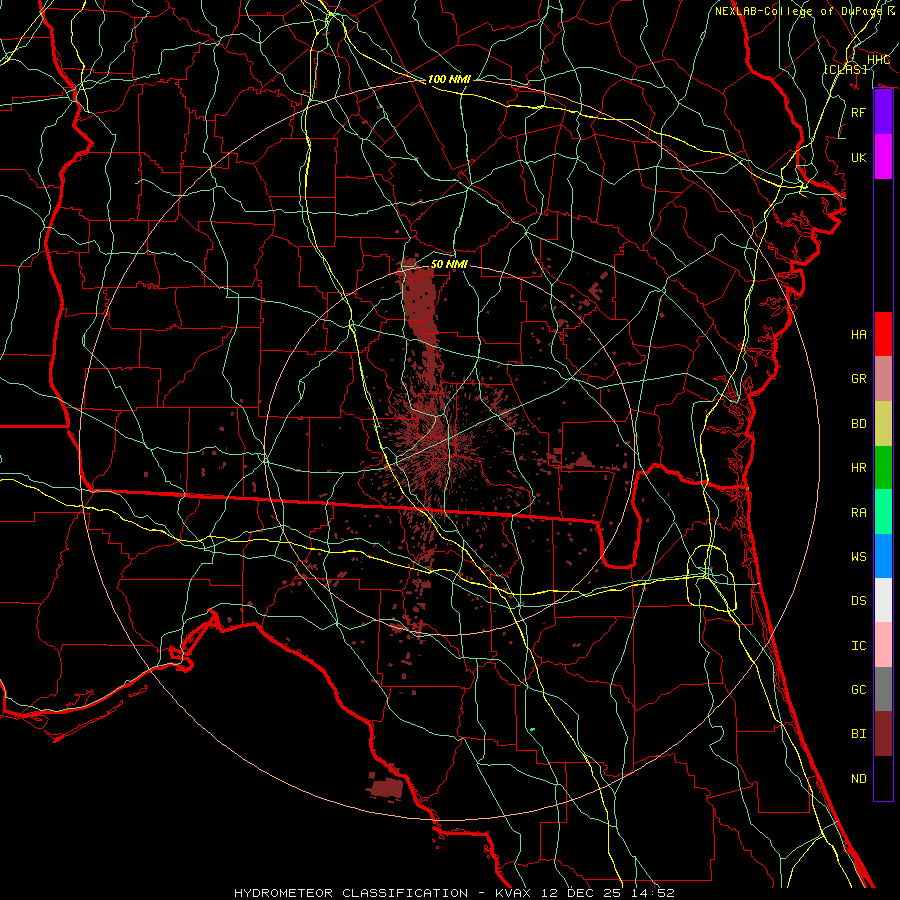
Task: Click the white DS legend color swatch
Action: pos(883,600)
